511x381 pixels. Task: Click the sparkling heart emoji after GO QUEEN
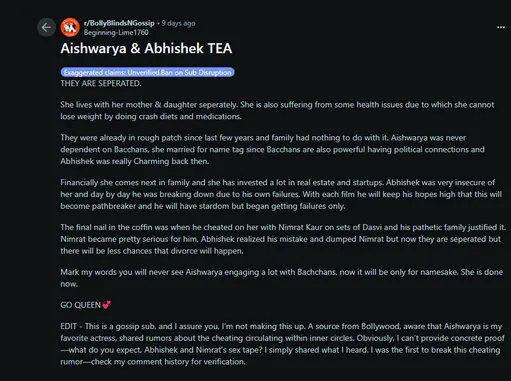coord(107,305)
